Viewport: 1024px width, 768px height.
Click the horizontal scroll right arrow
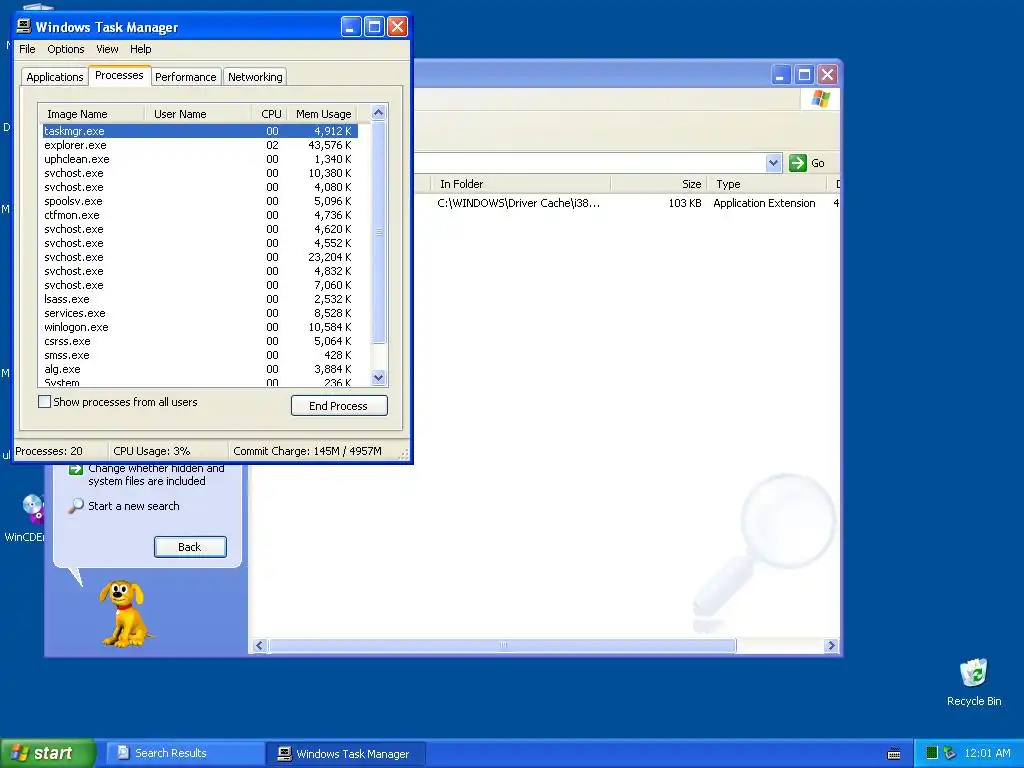[x=831, y=646]
